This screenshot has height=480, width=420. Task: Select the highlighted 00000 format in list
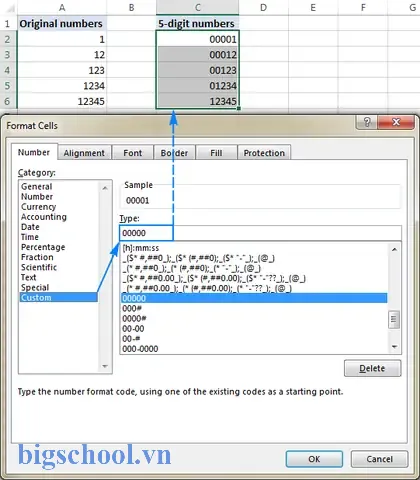point(254,298)
